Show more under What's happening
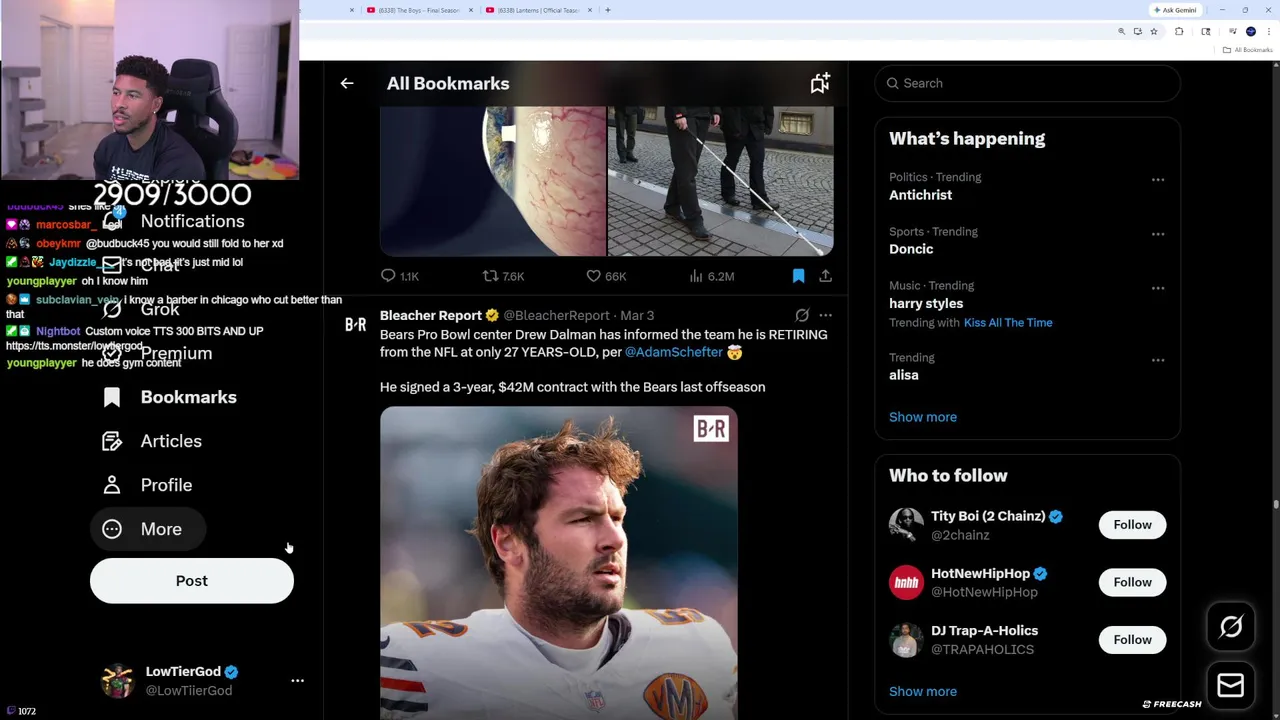This screenshot has width=1280, height=720. click(x=923, y=417)
